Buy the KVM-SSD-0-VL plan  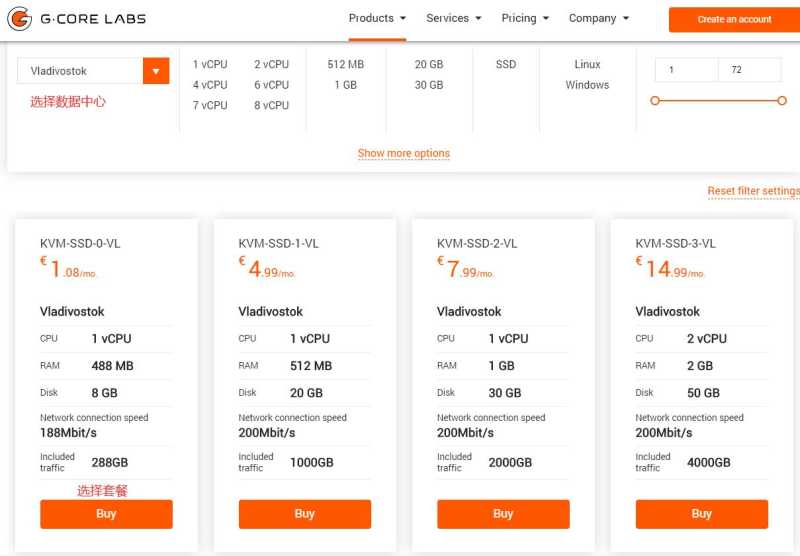[x=106, y=514]
